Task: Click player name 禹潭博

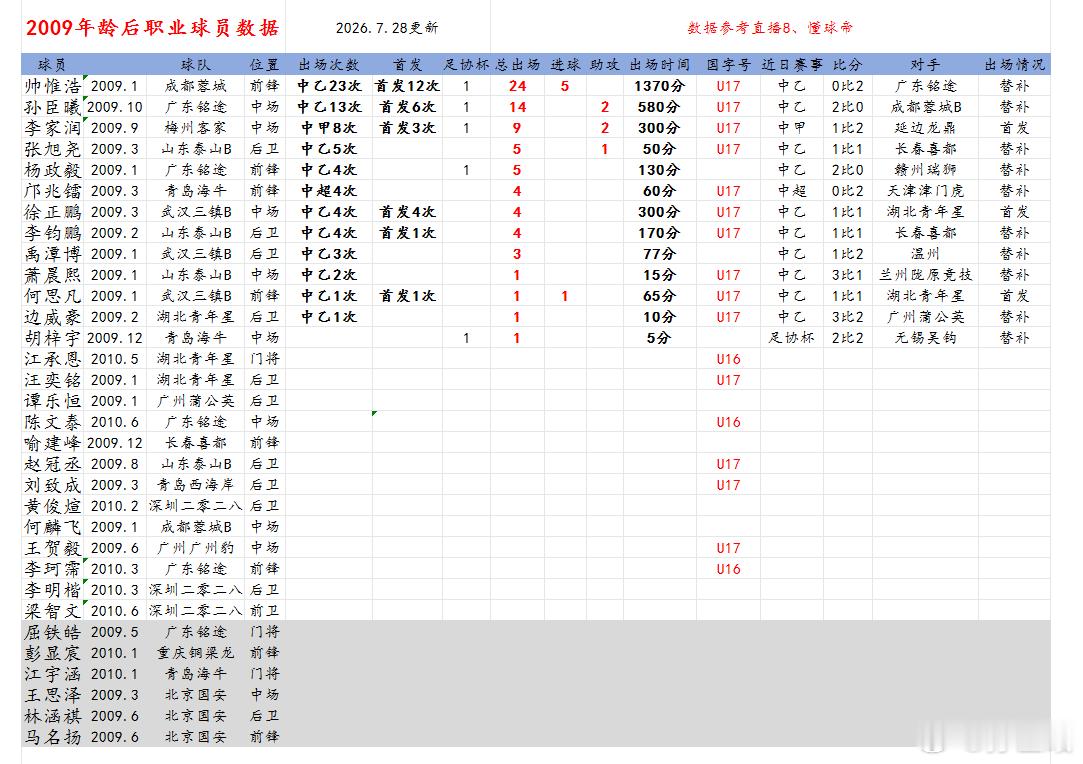Action: 52,254
